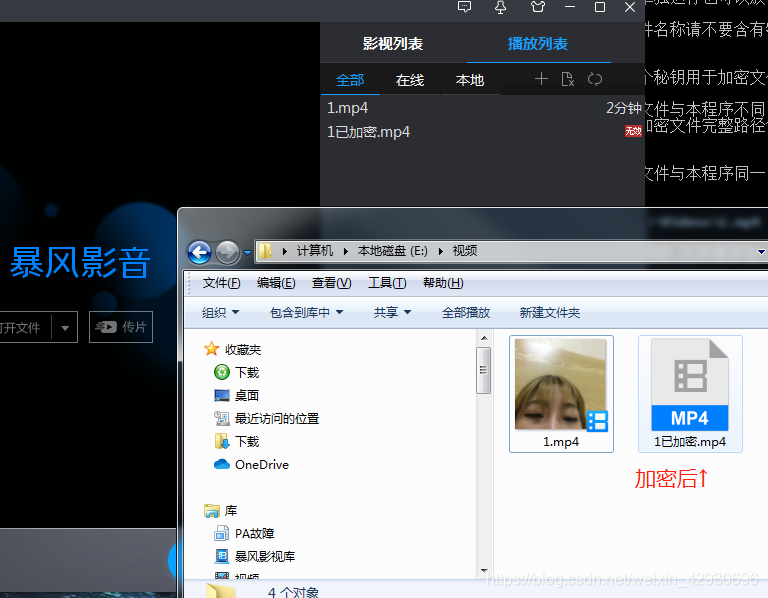Screen dimensions: 768x598
Task: Click the 全部播放 toolbar button
Action: pyautogui.click(x=466, y=312)
